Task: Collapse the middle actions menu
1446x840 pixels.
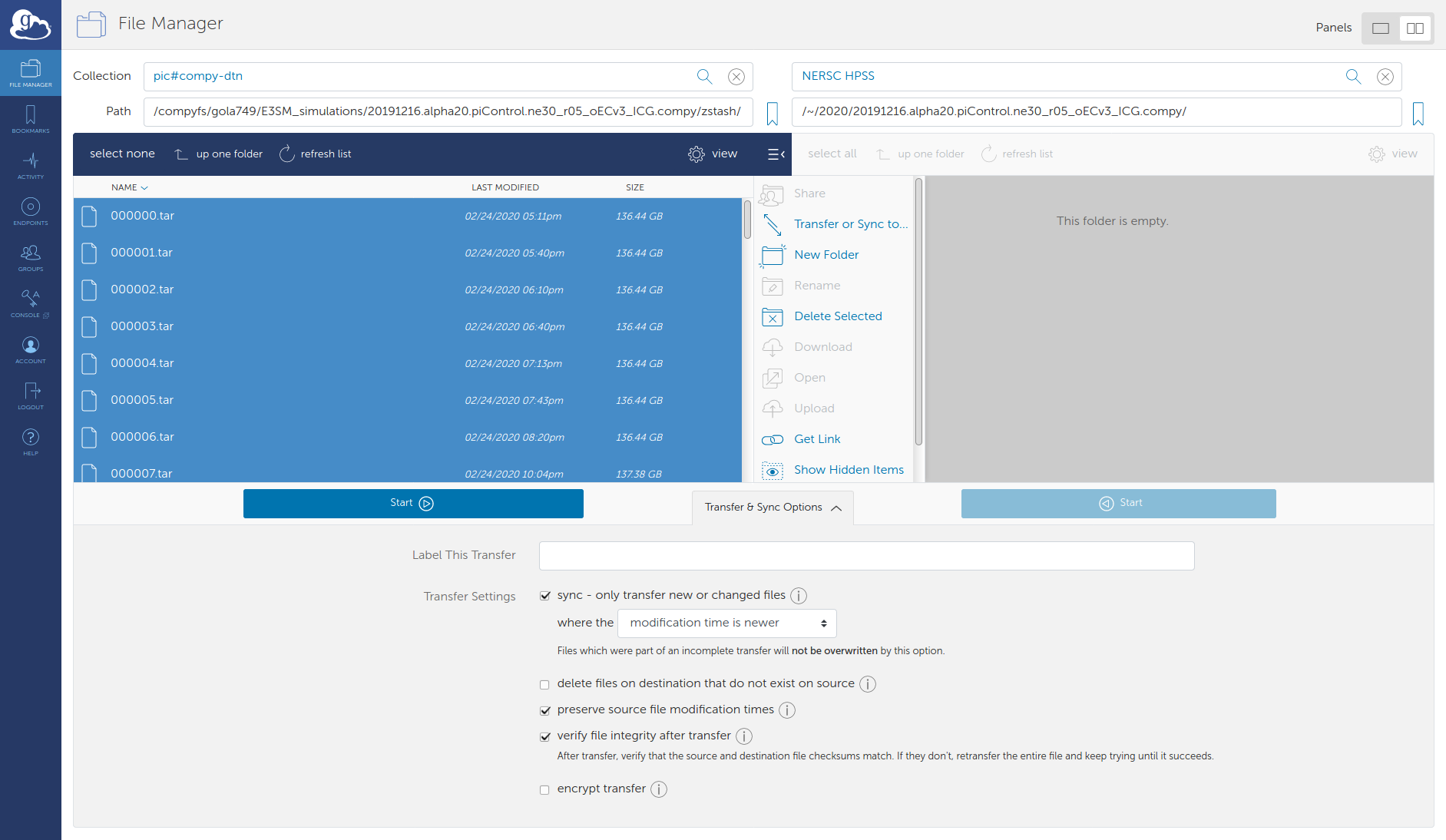Action: pos(776,154)
